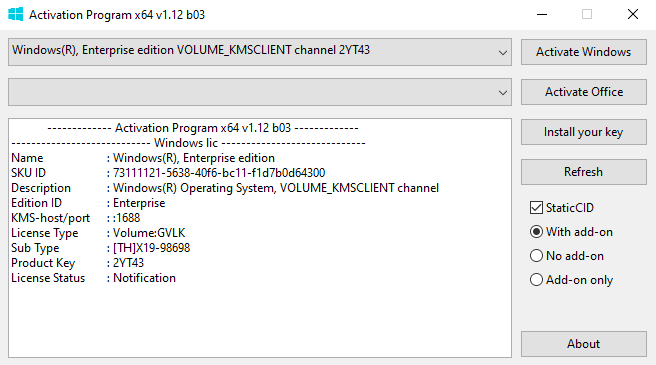Image resolution: width=656 pixels, height=365 pixels.
Task: Minimize the Activation Program window
Action: (x=542, y=15)
